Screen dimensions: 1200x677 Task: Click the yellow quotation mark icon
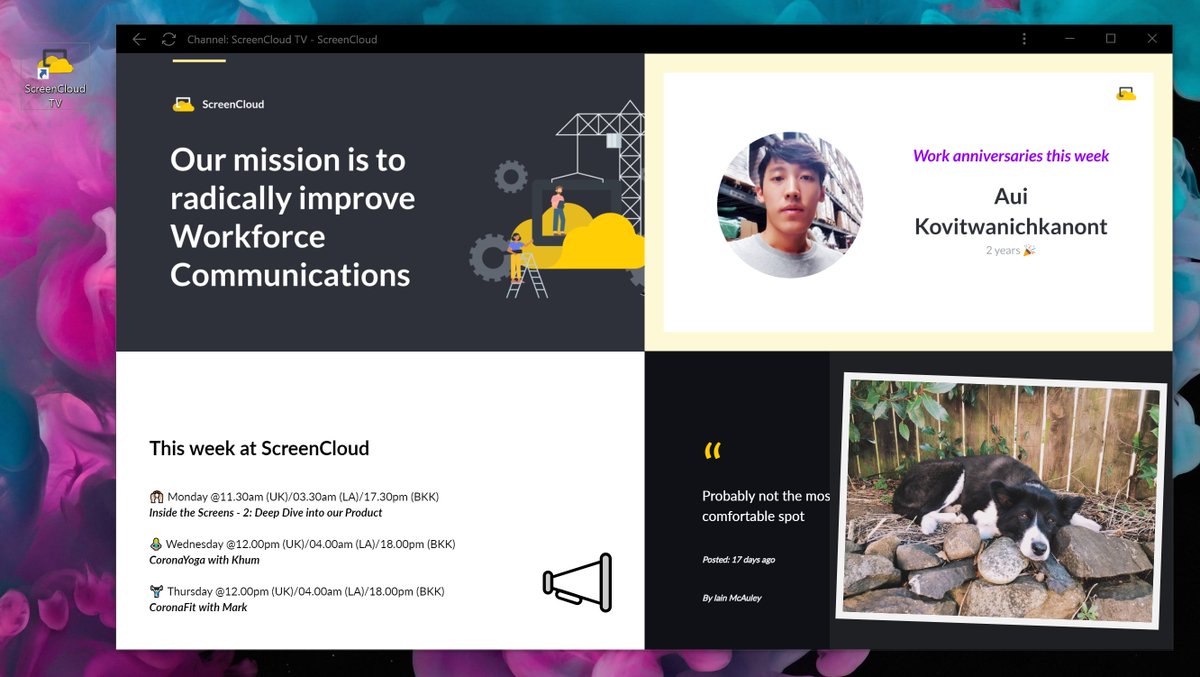click(712, 451)
